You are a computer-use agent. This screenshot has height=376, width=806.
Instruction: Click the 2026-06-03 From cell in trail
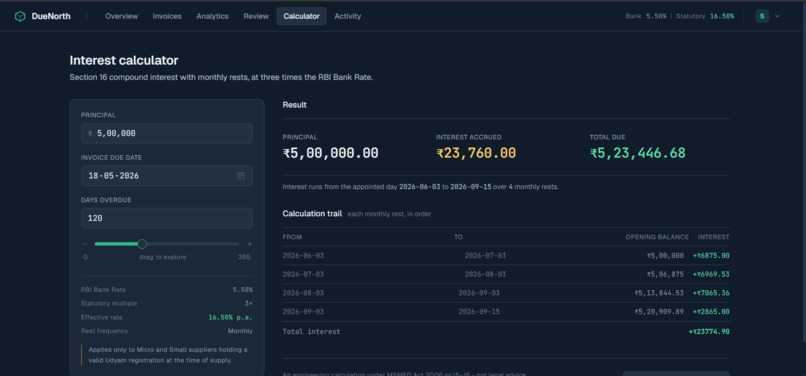point(303,256)
